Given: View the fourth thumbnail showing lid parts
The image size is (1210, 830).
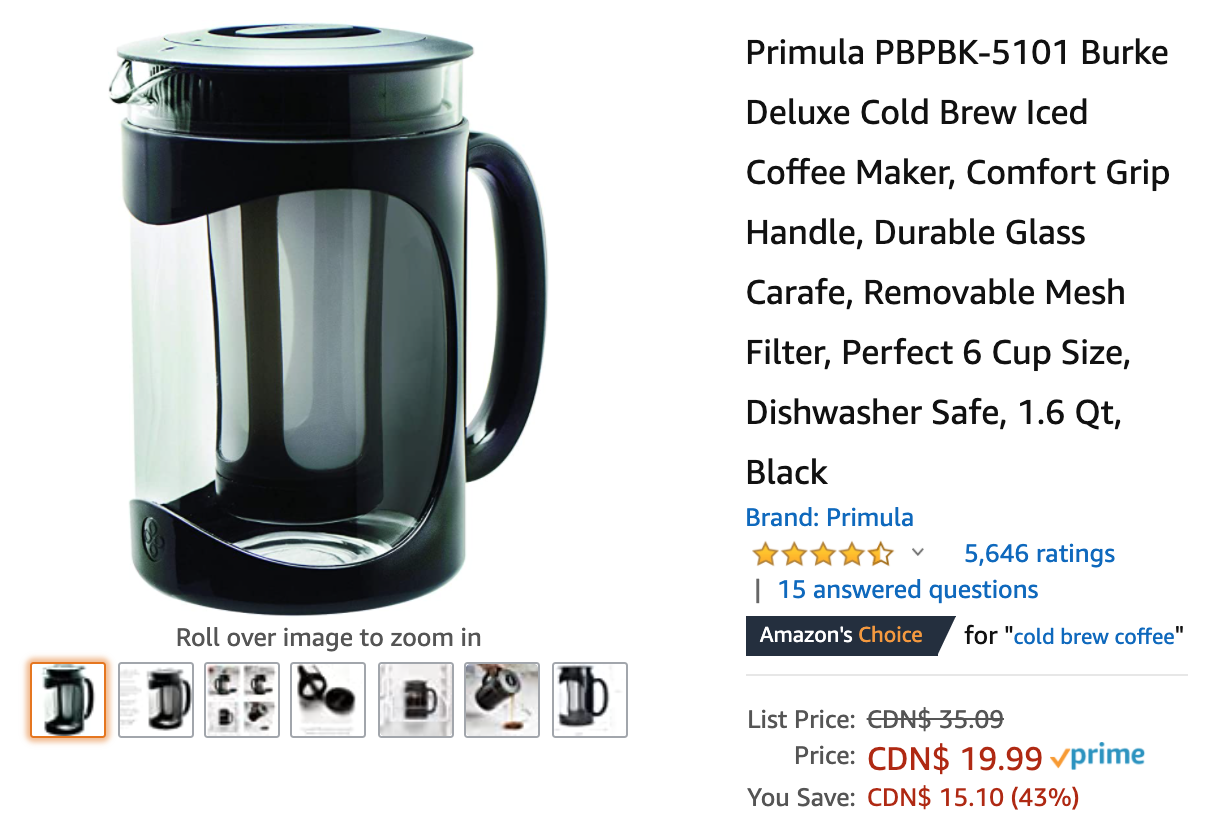Looking at the screenshot, I should [329, 700].
